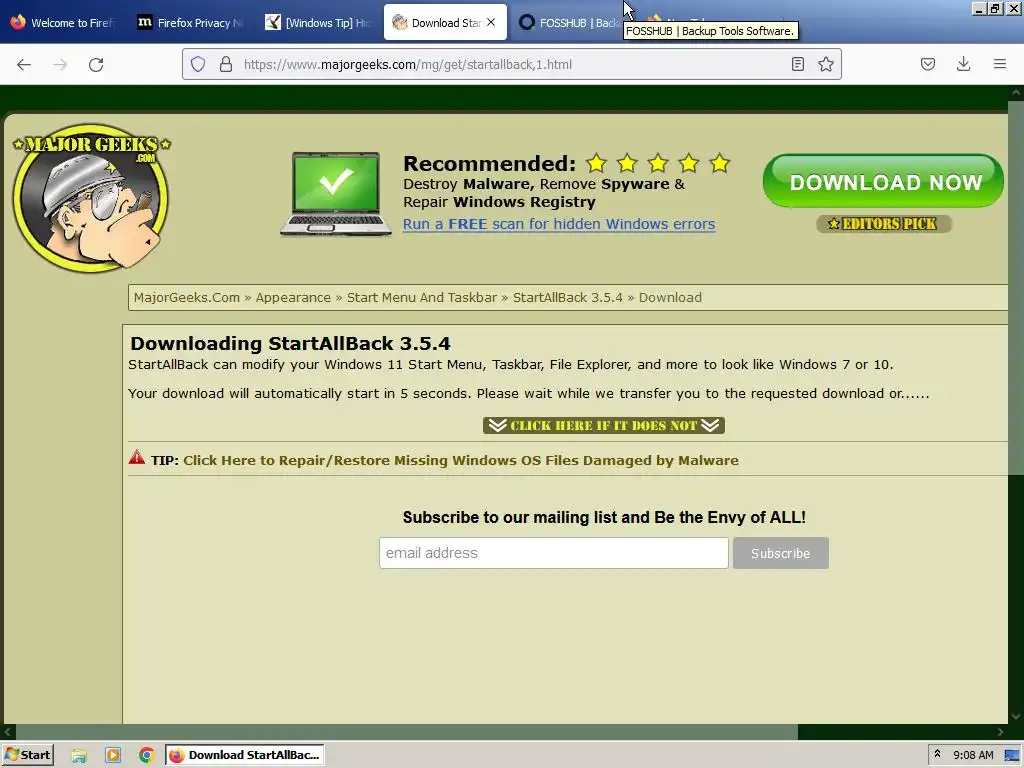The image size is (1024, 768).
Task: Click the Download StartAllBack taskbar window button
Action: click(x=244, y=755)
